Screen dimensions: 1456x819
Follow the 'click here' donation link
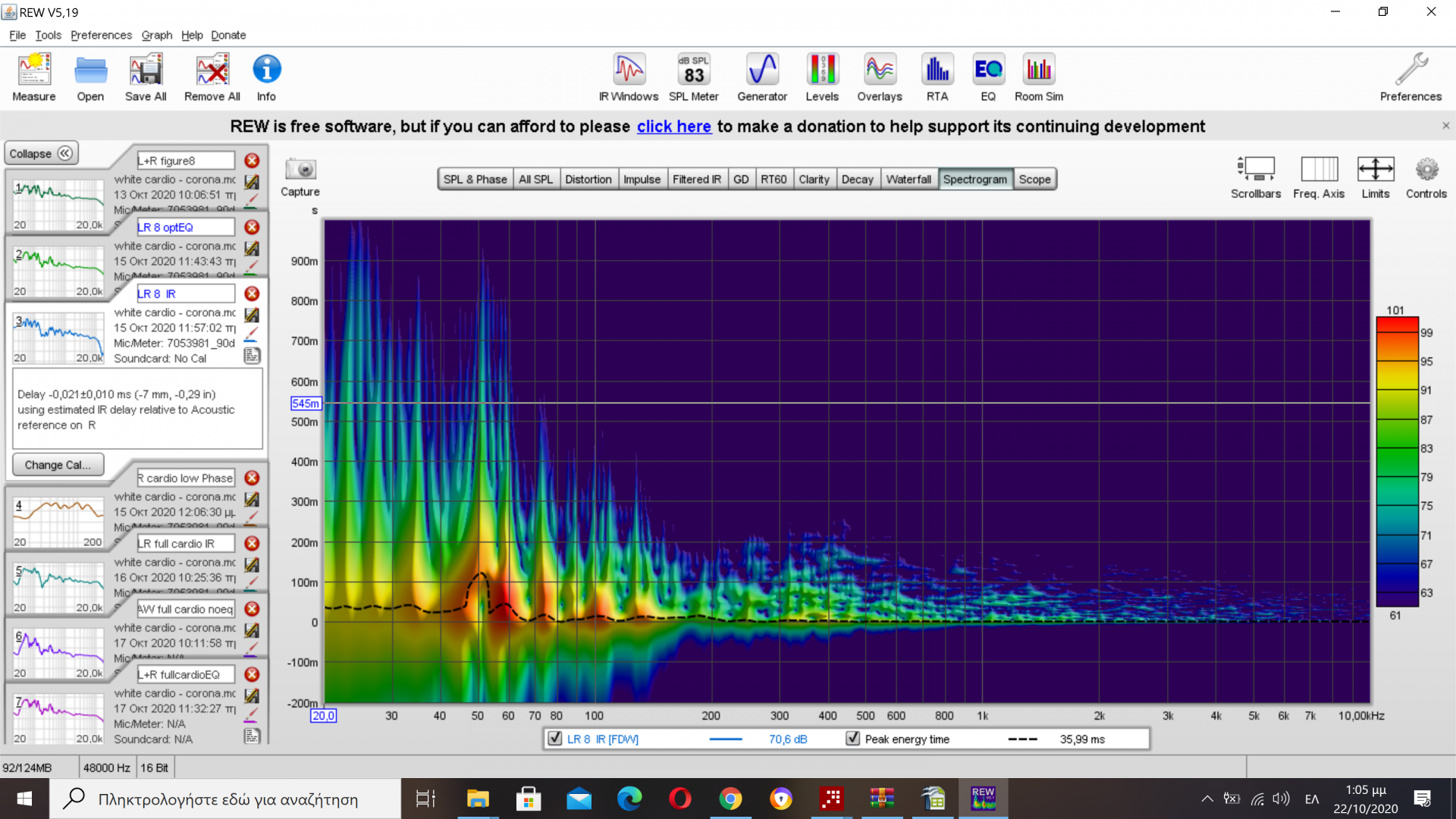[x=673, y=127]
